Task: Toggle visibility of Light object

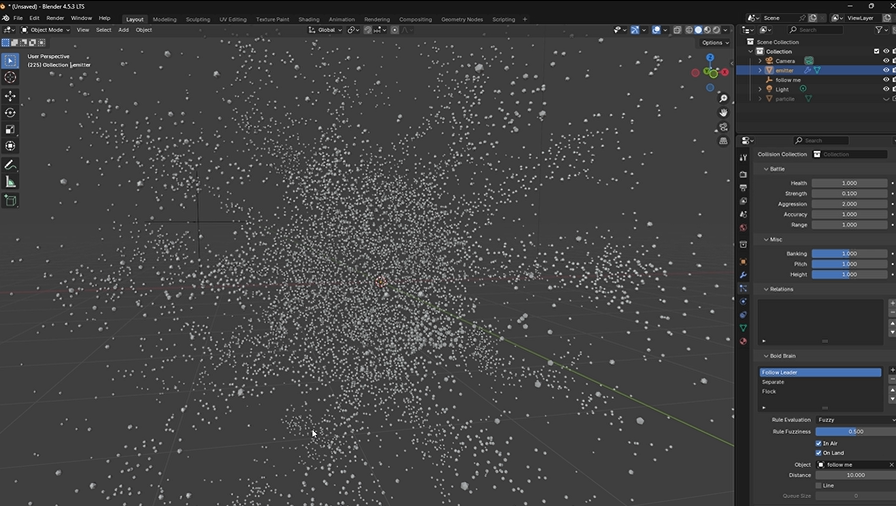Action: (886, 89)
